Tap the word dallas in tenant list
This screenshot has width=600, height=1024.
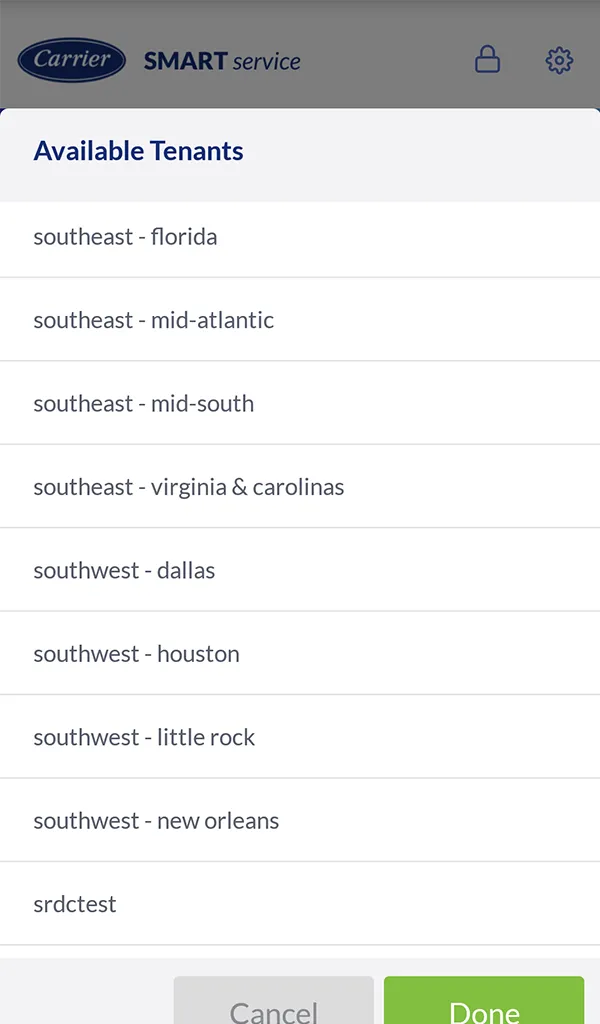pyautogui.click(x=186, y=570)
